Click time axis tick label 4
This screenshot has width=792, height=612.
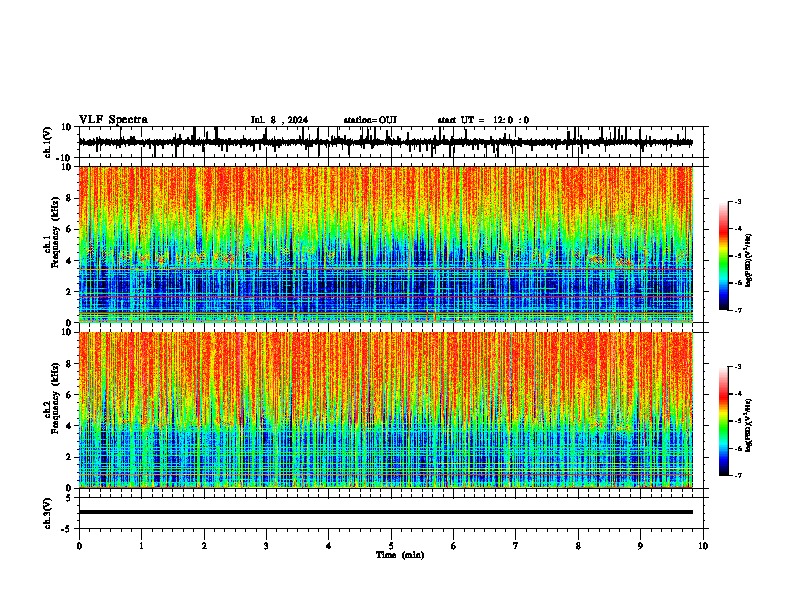pyautogui.click(x=329, y=546)
